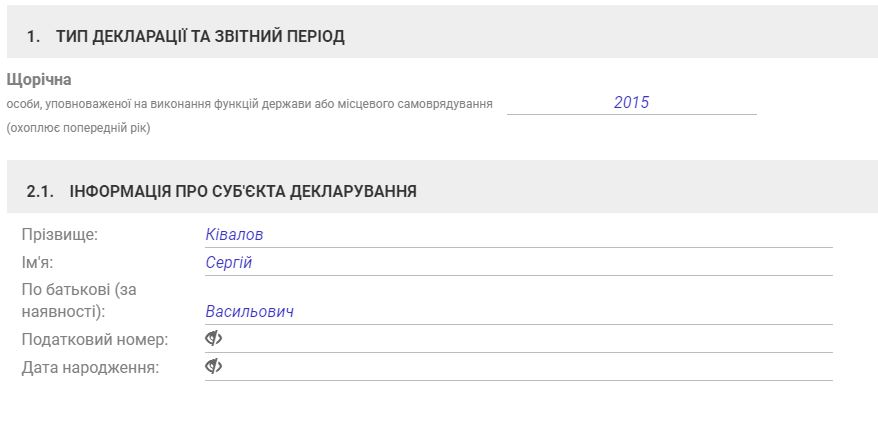This screenshot has height=432, width=878.
Task: Click the bold Щорічна declaration type
Action: (x=39, y=79)
